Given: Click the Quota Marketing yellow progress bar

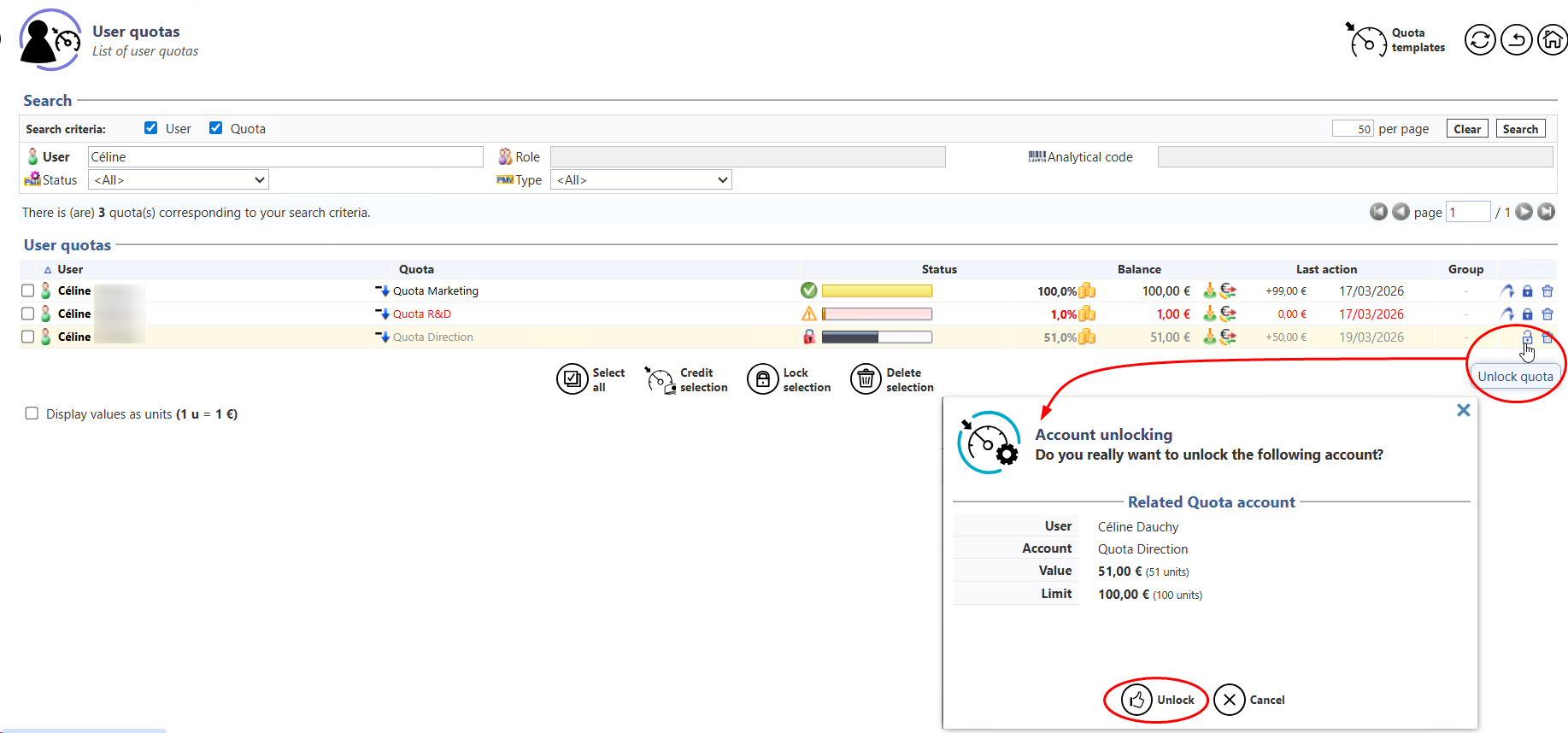Looking at the screenshot, I should point(877,291).
